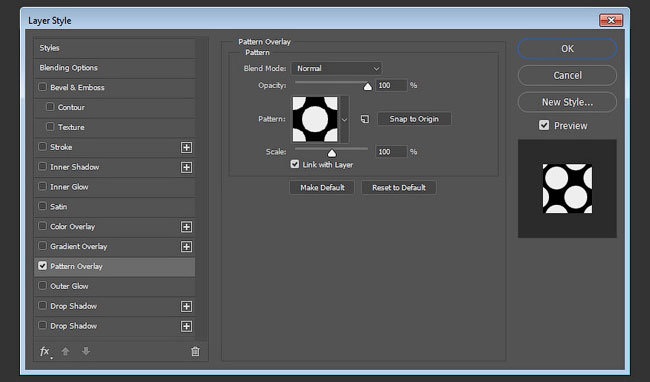Click the plus icon on the first Drop Shadow row
The height and width of the screenshot is (382, 650).
[x=186, y=307]
